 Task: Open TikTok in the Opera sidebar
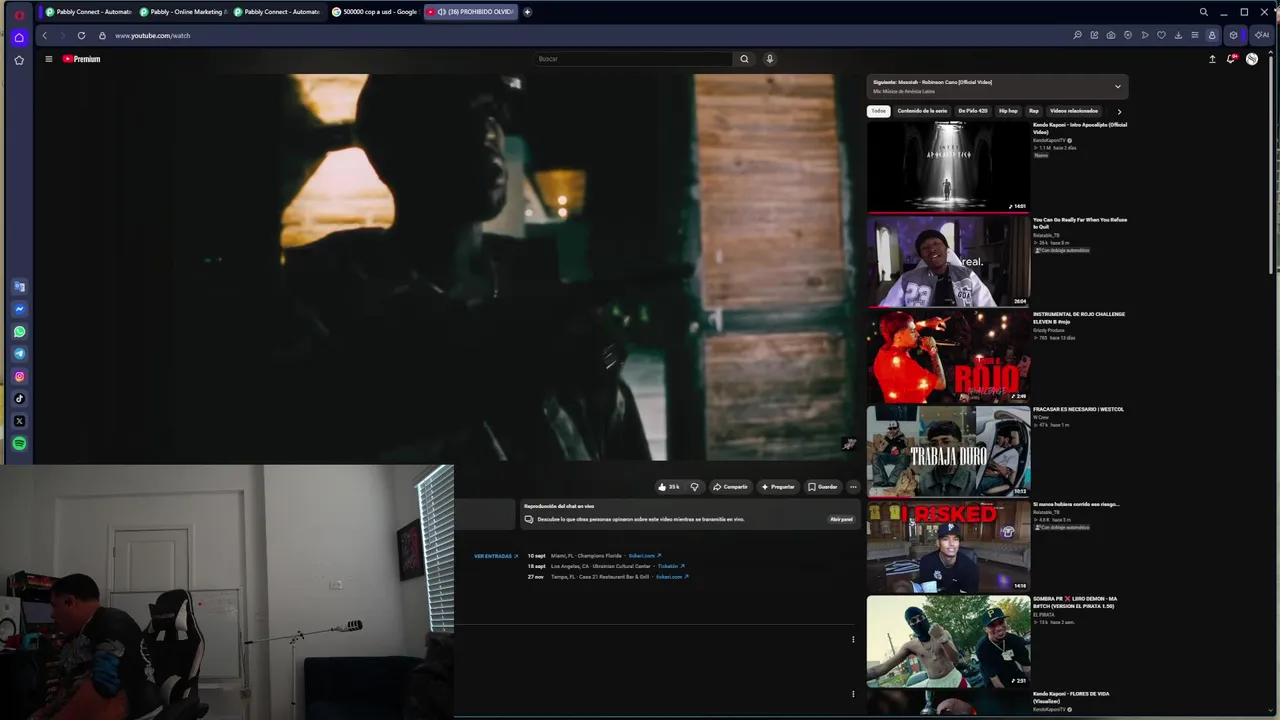19,399
